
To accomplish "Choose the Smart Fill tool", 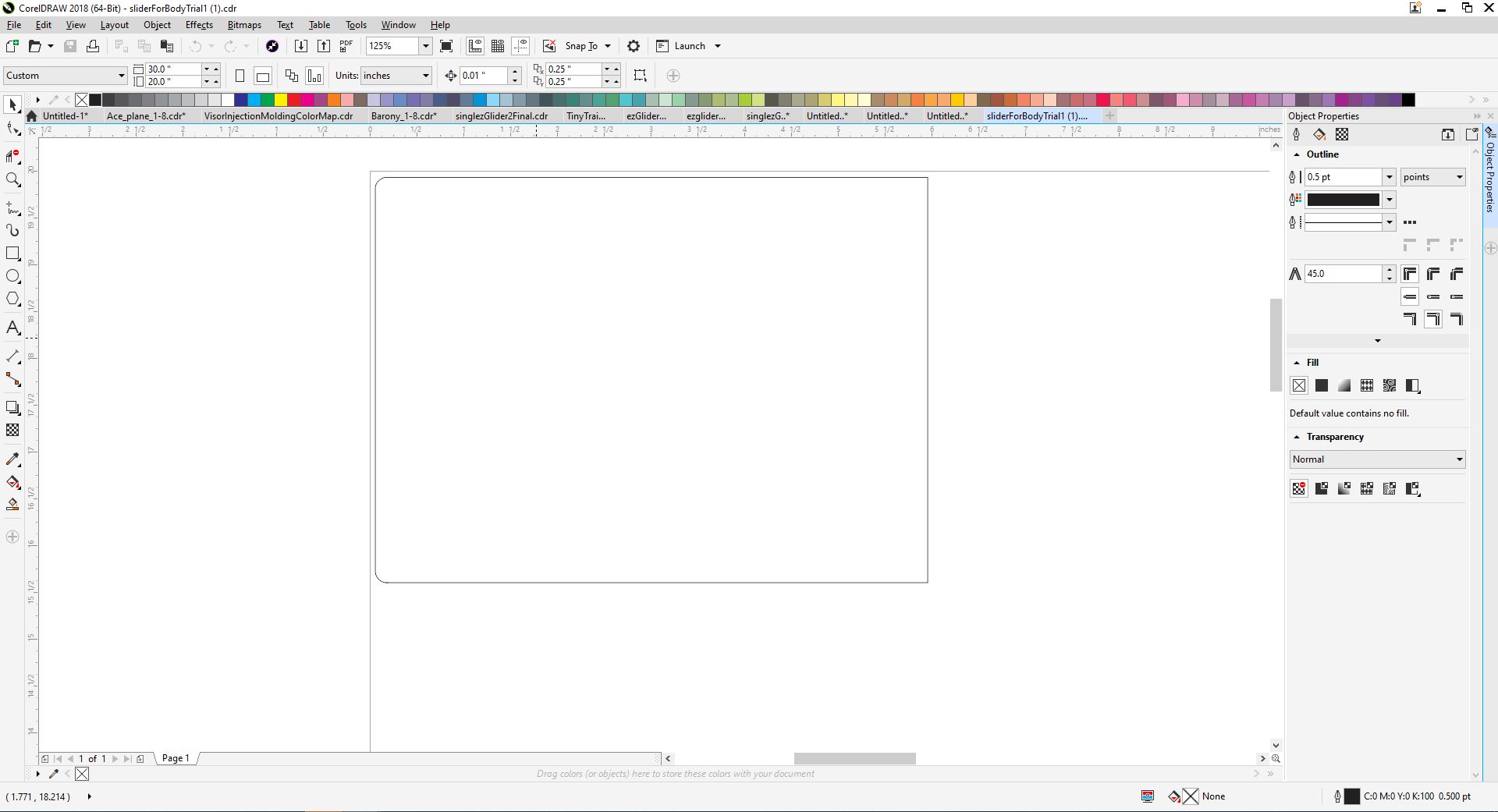I will (x=12, y=505).
